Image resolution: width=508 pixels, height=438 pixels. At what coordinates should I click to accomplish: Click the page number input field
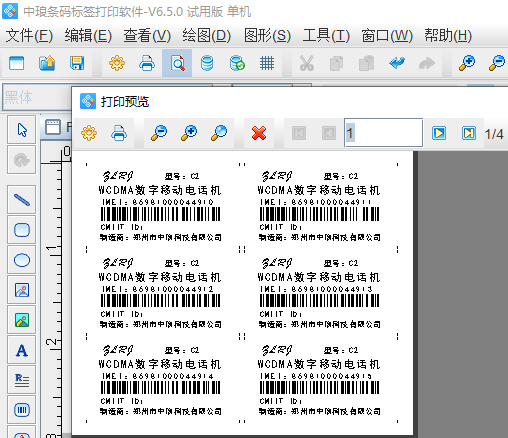click(x=384, y=133)
